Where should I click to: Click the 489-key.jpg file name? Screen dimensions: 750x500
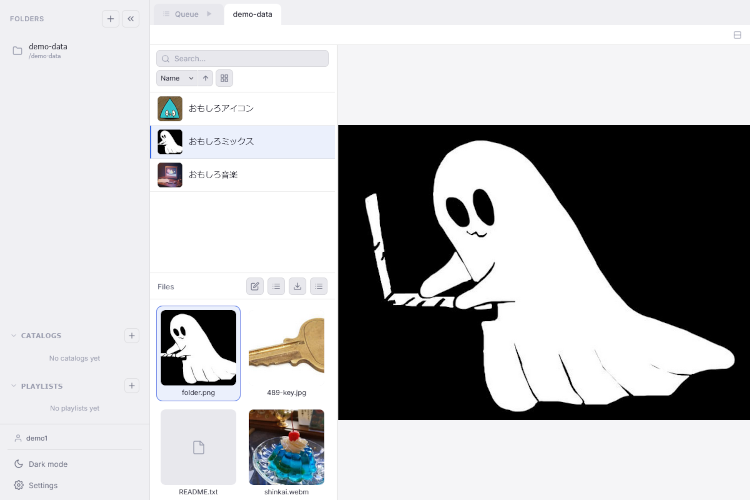click(x=287, y=392)
